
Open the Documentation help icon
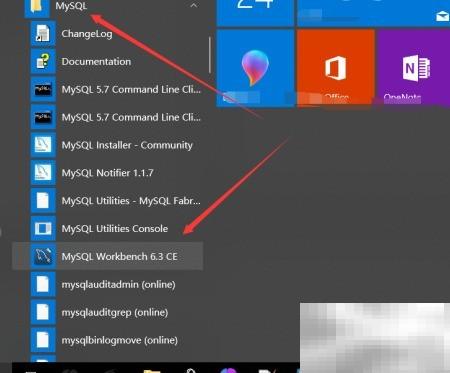43,61
